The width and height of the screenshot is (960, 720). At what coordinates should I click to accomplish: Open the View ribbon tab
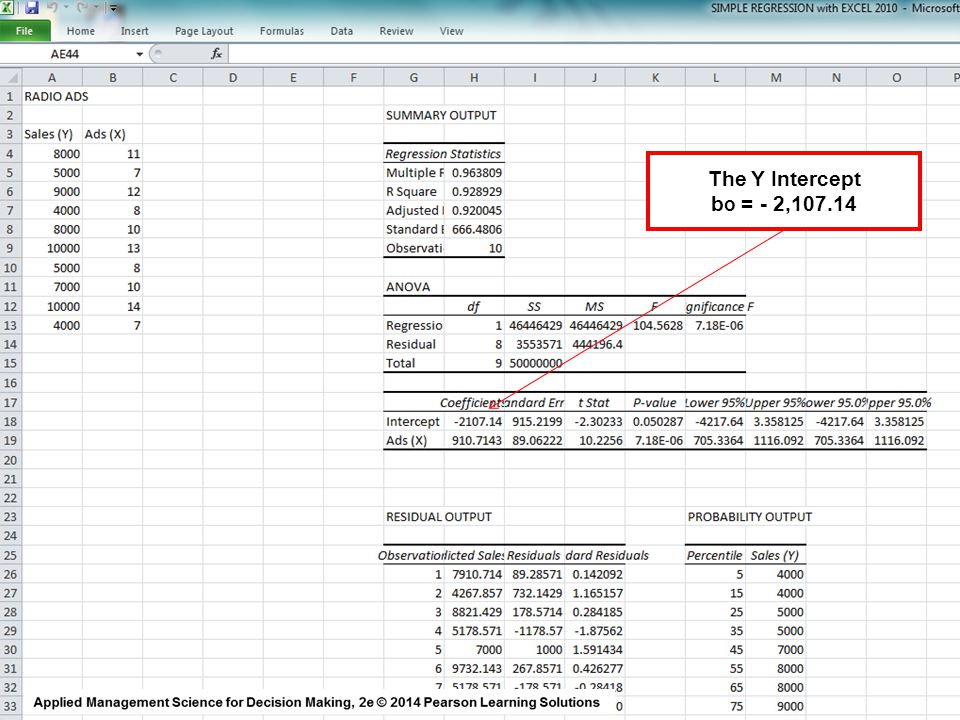(x=451, y=31)
